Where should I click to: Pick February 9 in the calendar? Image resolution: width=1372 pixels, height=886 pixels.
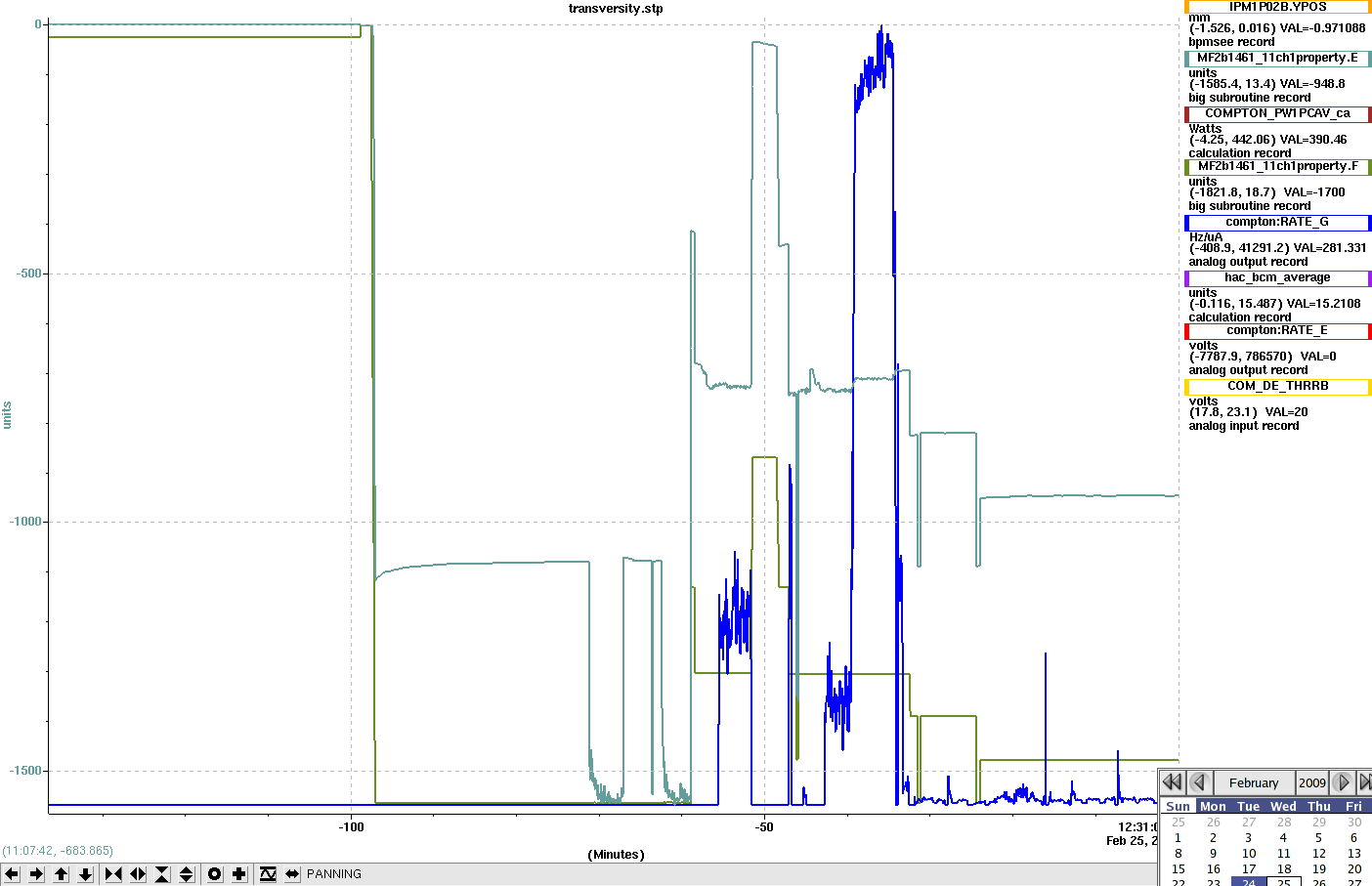click(1214, 854)
